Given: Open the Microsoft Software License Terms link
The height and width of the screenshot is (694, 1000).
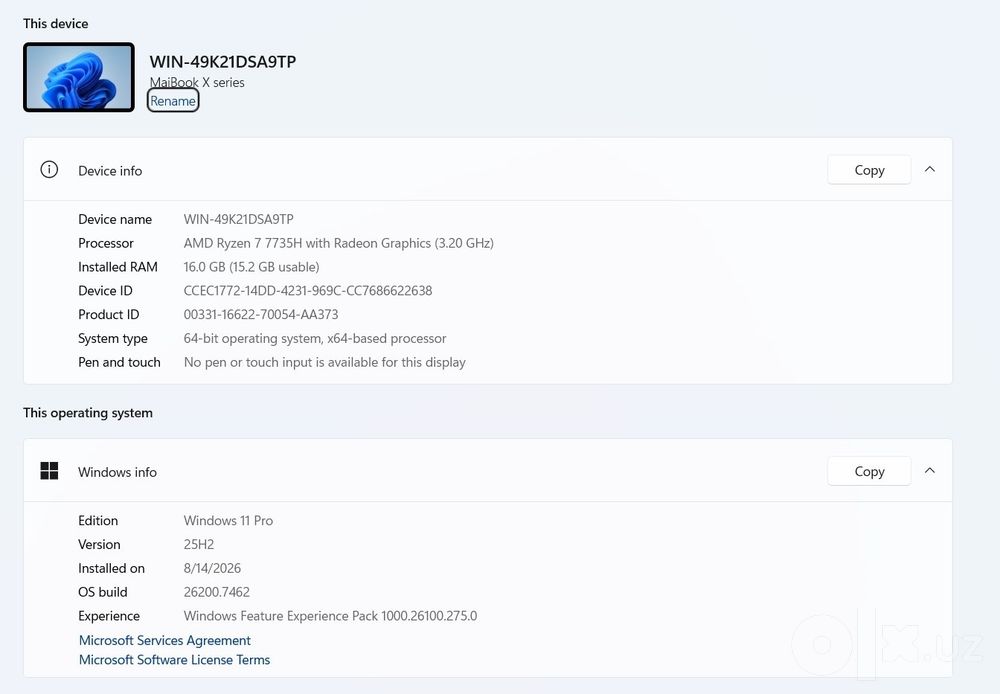Looking at the screenshot, I should [x=174, y=660].
